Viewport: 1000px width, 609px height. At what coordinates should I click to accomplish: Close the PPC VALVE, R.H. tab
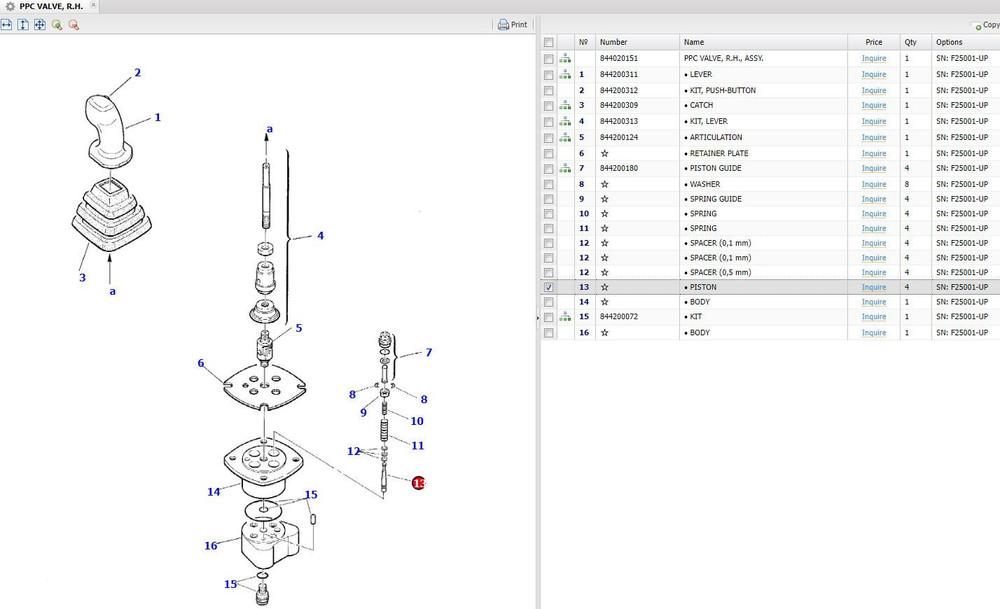[93, 5]
